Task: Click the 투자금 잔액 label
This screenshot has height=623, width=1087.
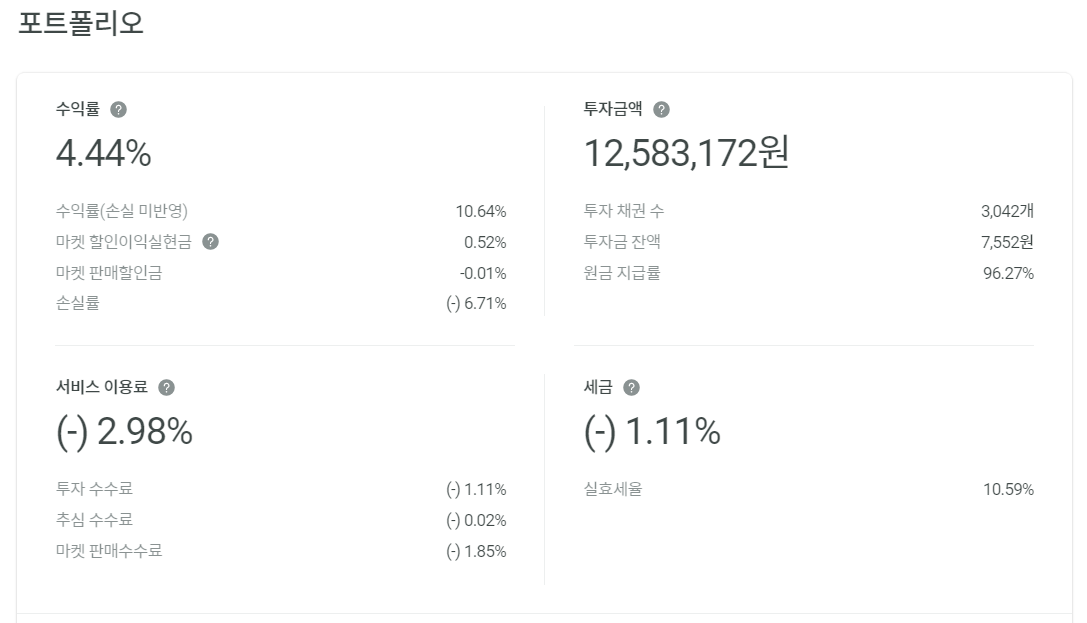Action: (622, 242)
